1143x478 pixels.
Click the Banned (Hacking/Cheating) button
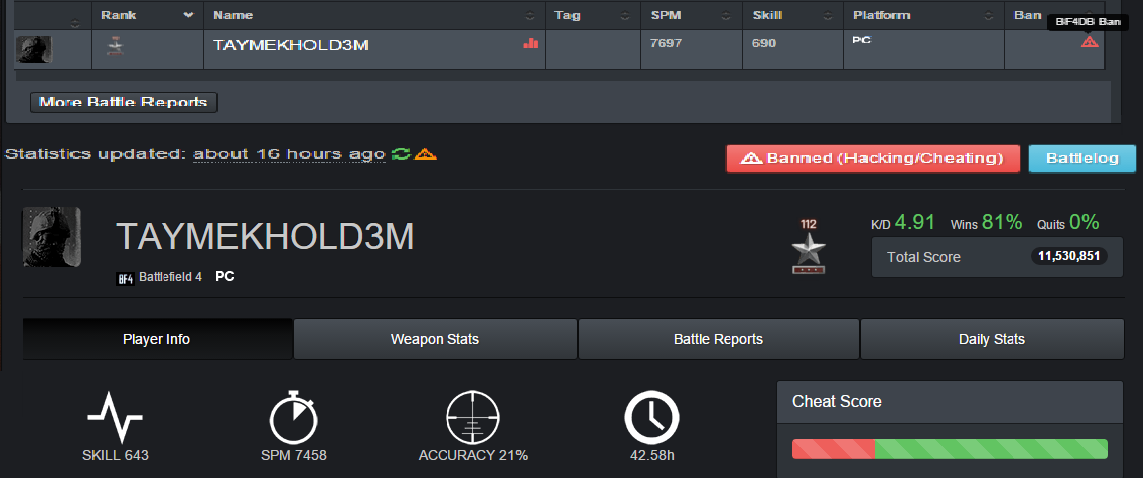click(x=873, y=158)
